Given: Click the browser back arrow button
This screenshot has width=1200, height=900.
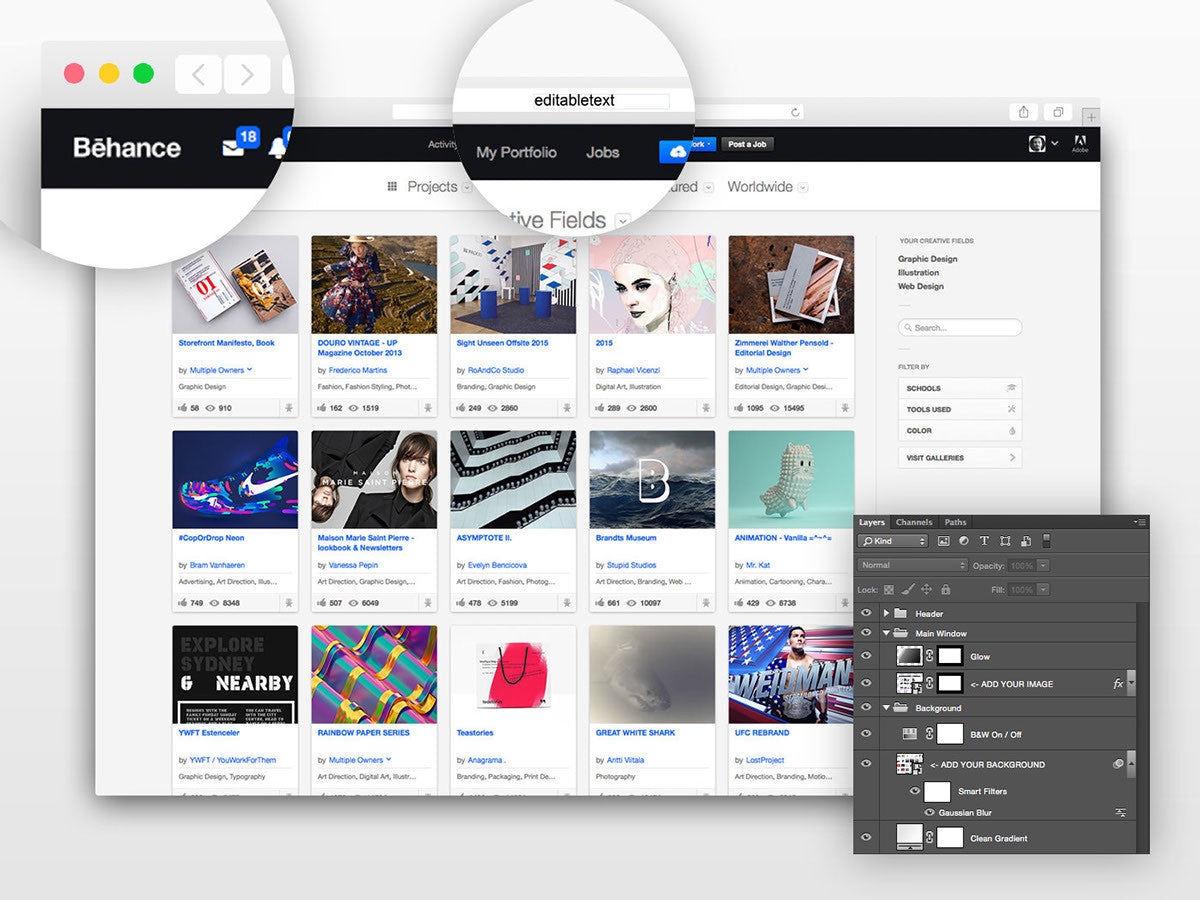Looking at the screenshot, I should (198, 74).
